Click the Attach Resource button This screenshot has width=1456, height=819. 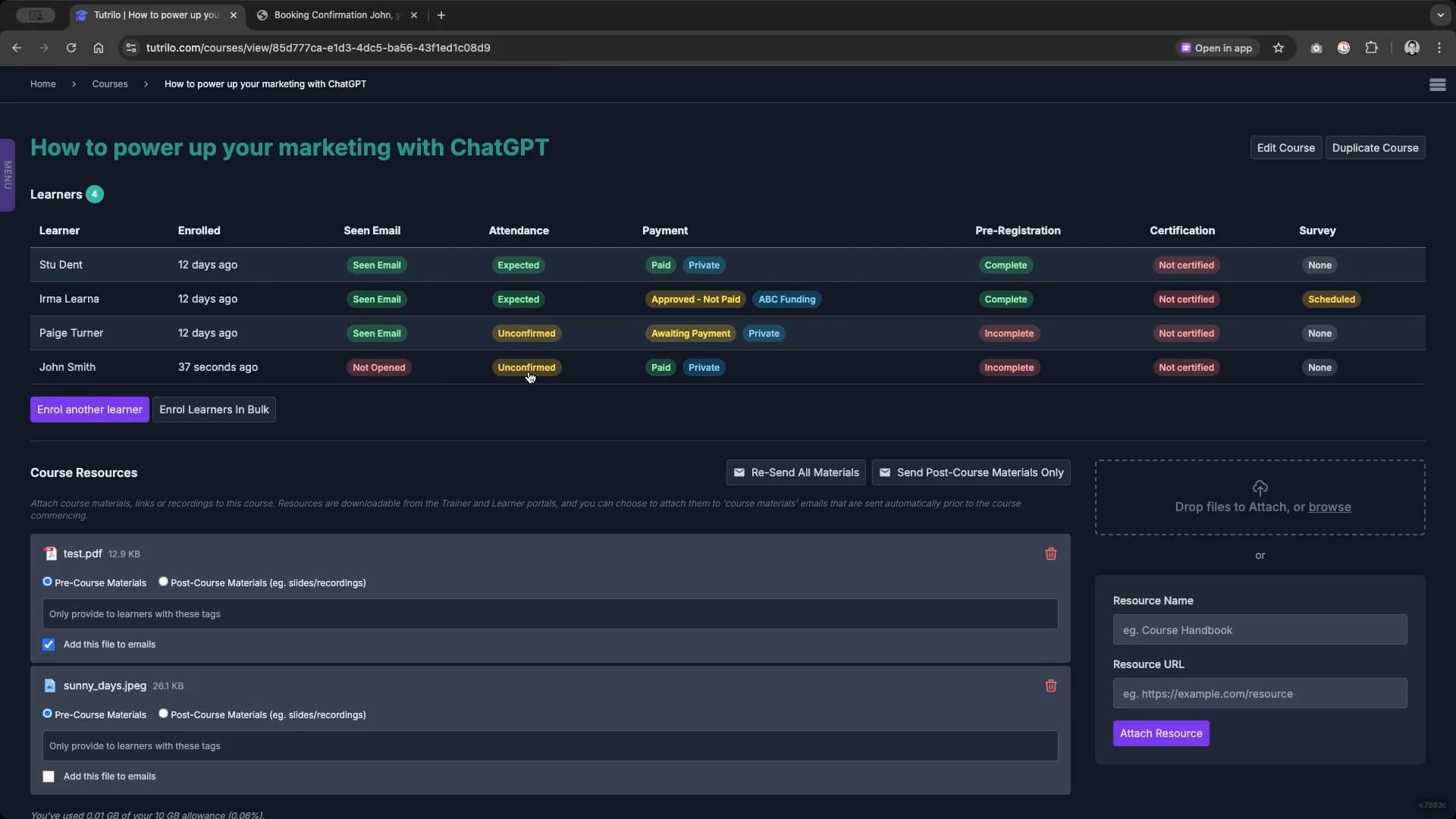[x=1161, y=733]
